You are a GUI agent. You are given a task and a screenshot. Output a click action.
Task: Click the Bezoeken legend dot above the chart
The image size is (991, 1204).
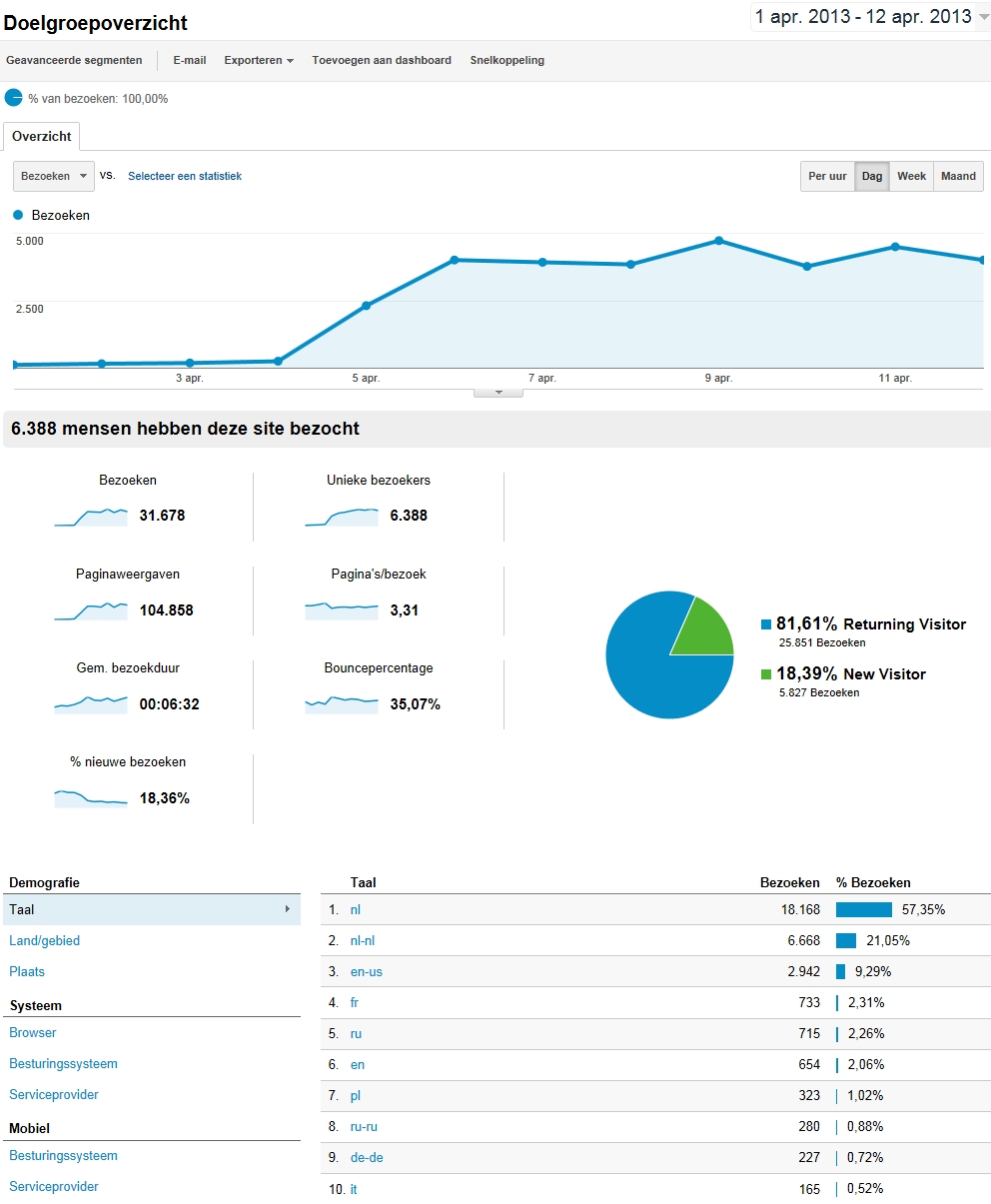click(17, 215)
